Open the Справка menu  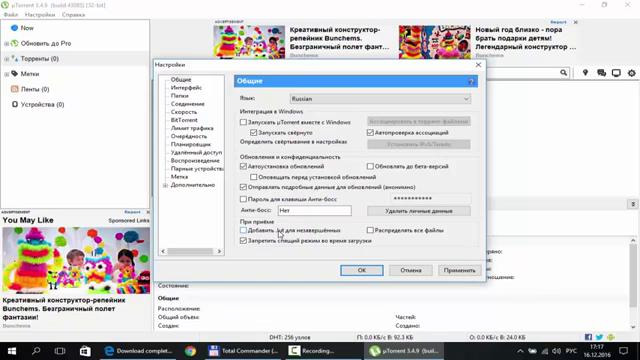tap(73, 15)
